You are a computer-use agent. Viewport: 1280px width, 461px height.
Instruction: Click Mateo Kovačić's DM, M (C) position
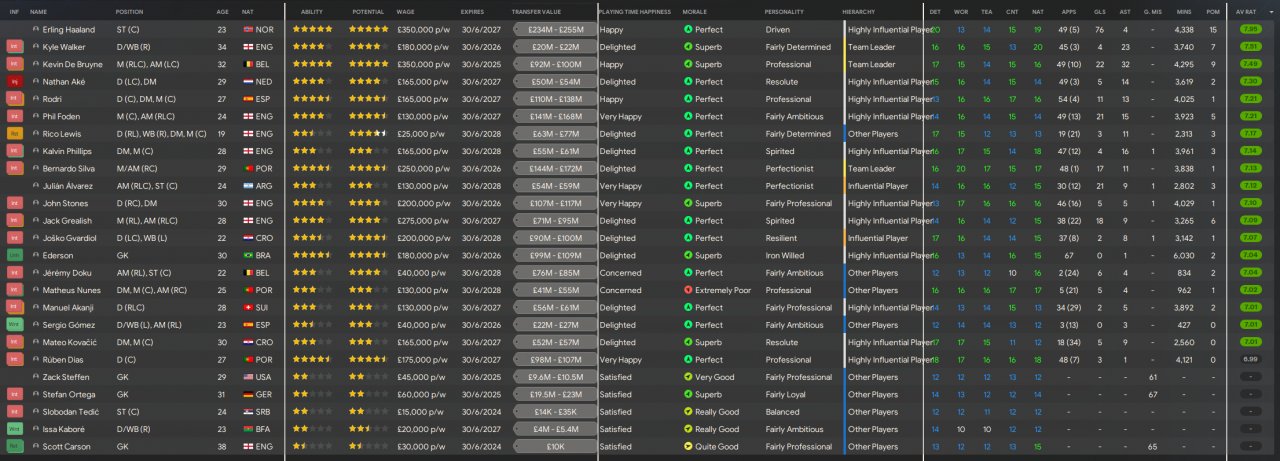coord(136,343)
